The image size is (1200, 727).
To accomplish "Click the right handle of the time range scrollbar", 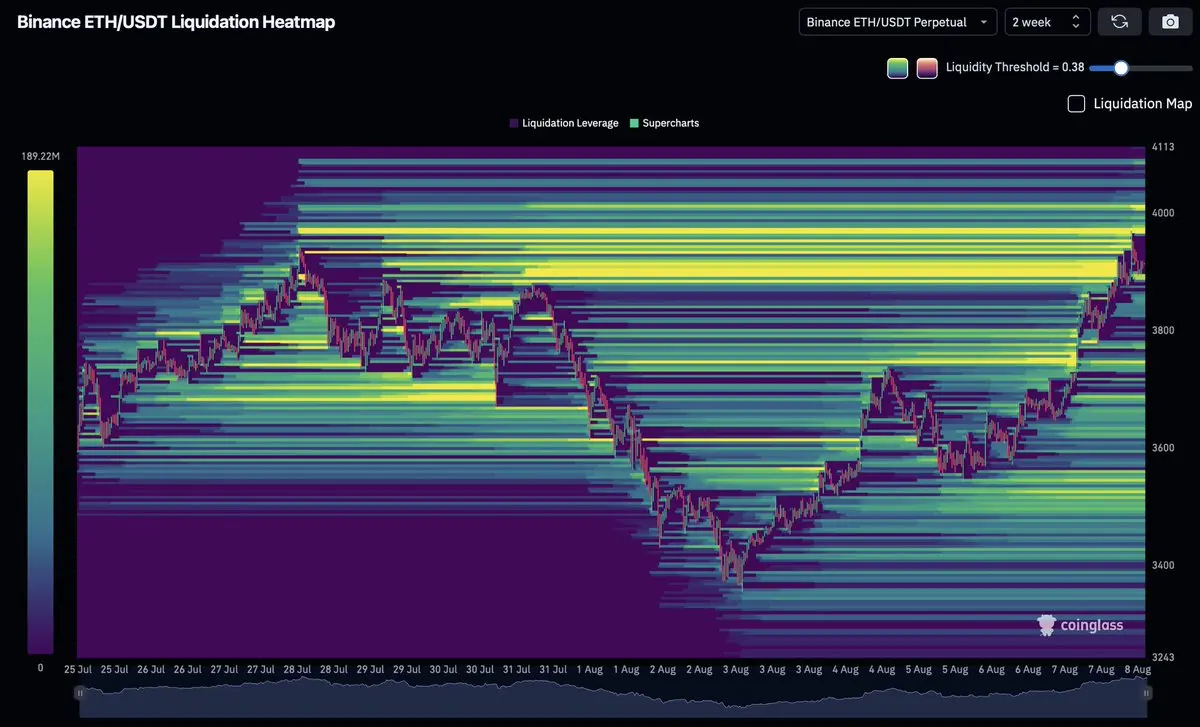I will click(x=1147, y=693).
